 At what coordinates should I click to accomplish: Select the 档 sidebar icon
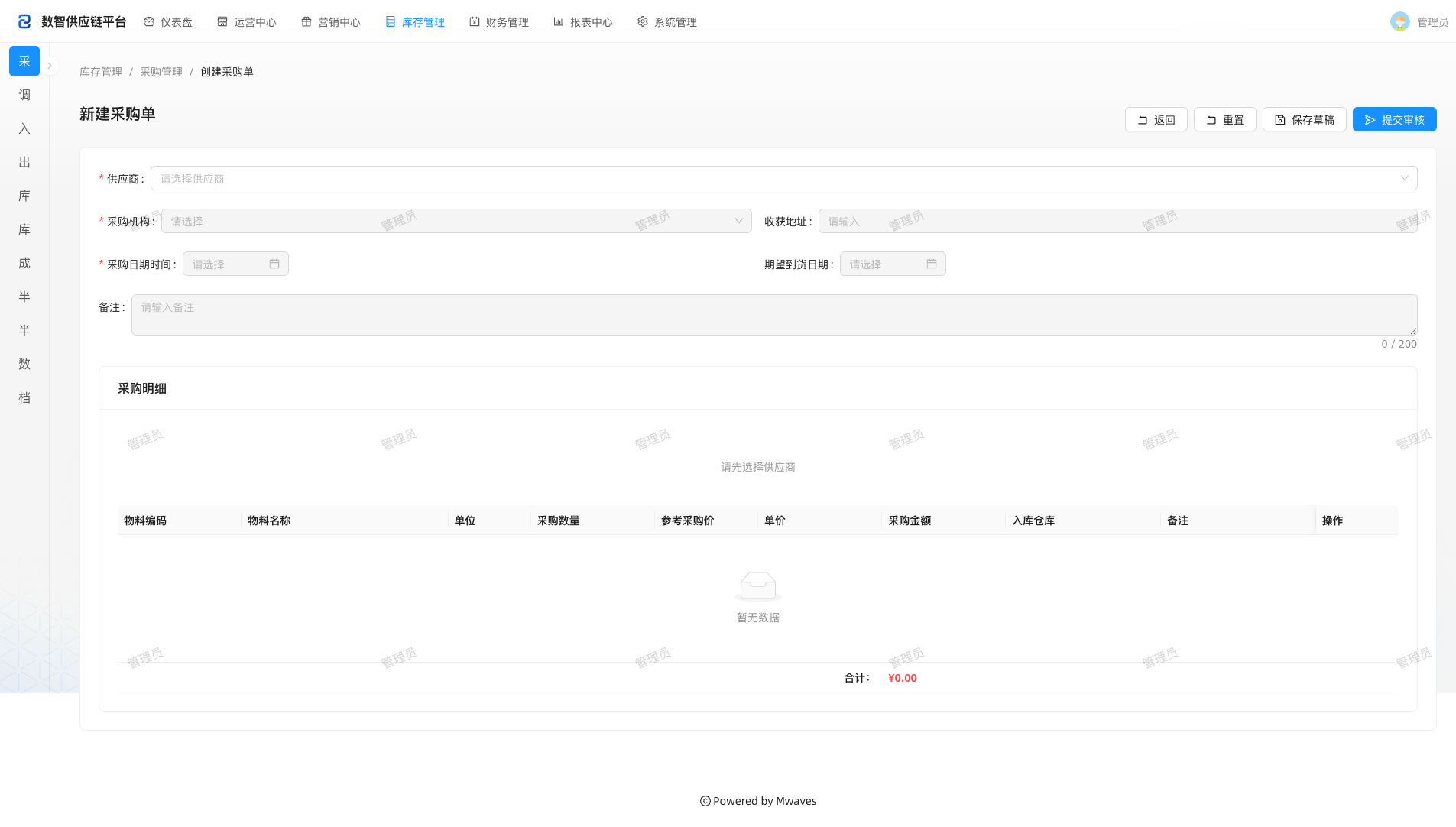pyautogui.click(x=24, y=397)
